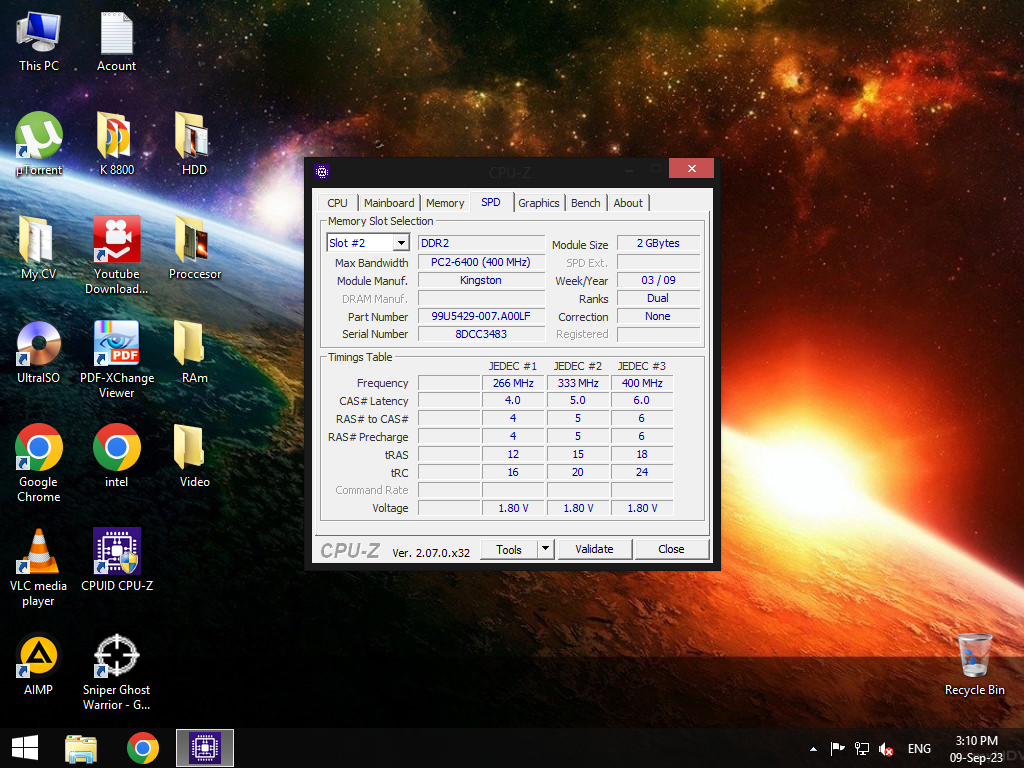Screen dimensions: 1024x768
Task: Open the AIMP audio player
Action: click(38, 655)
